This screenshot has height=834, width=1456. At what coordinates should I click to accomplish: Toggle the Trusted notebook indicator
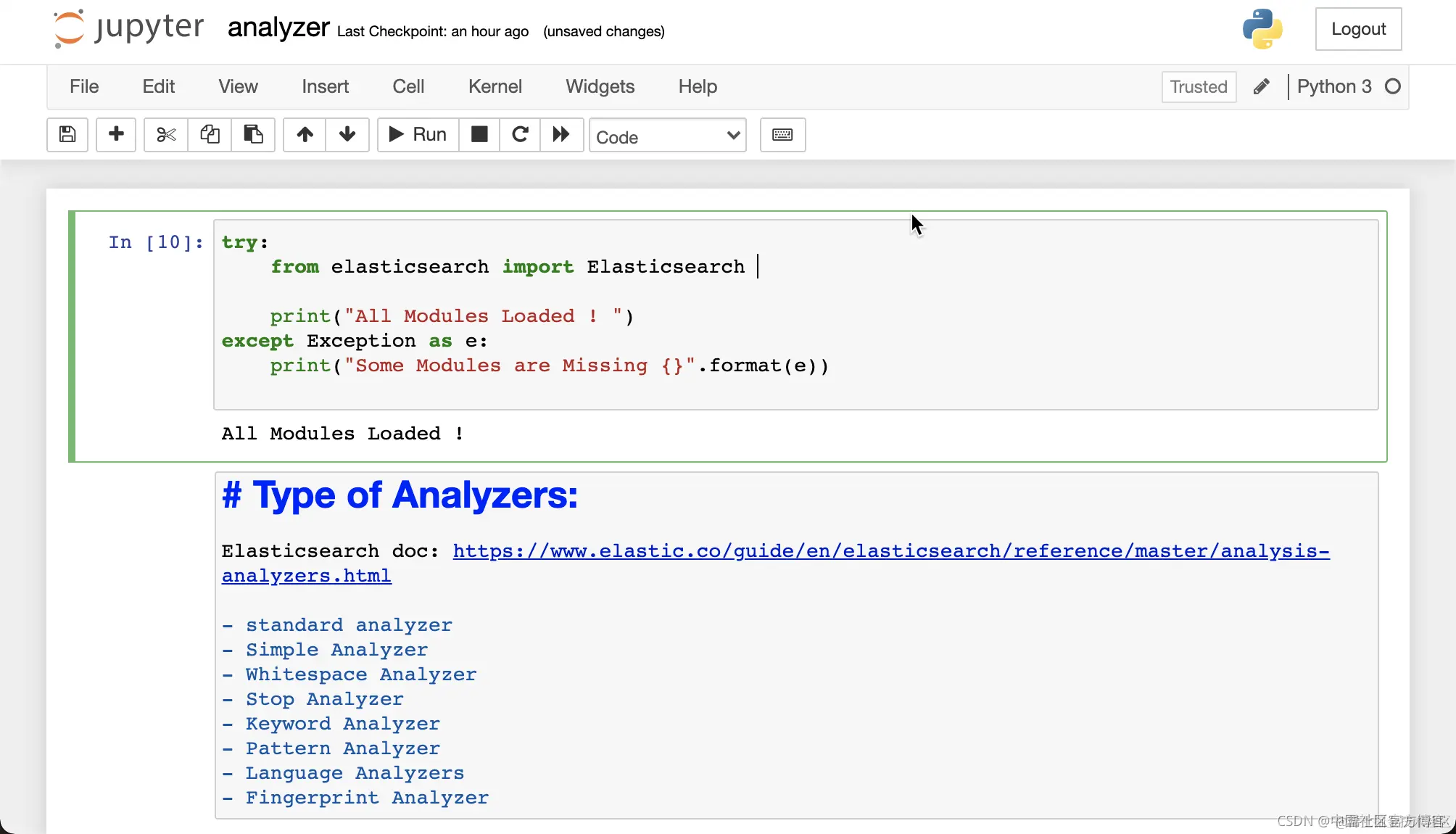[1198, 87]
